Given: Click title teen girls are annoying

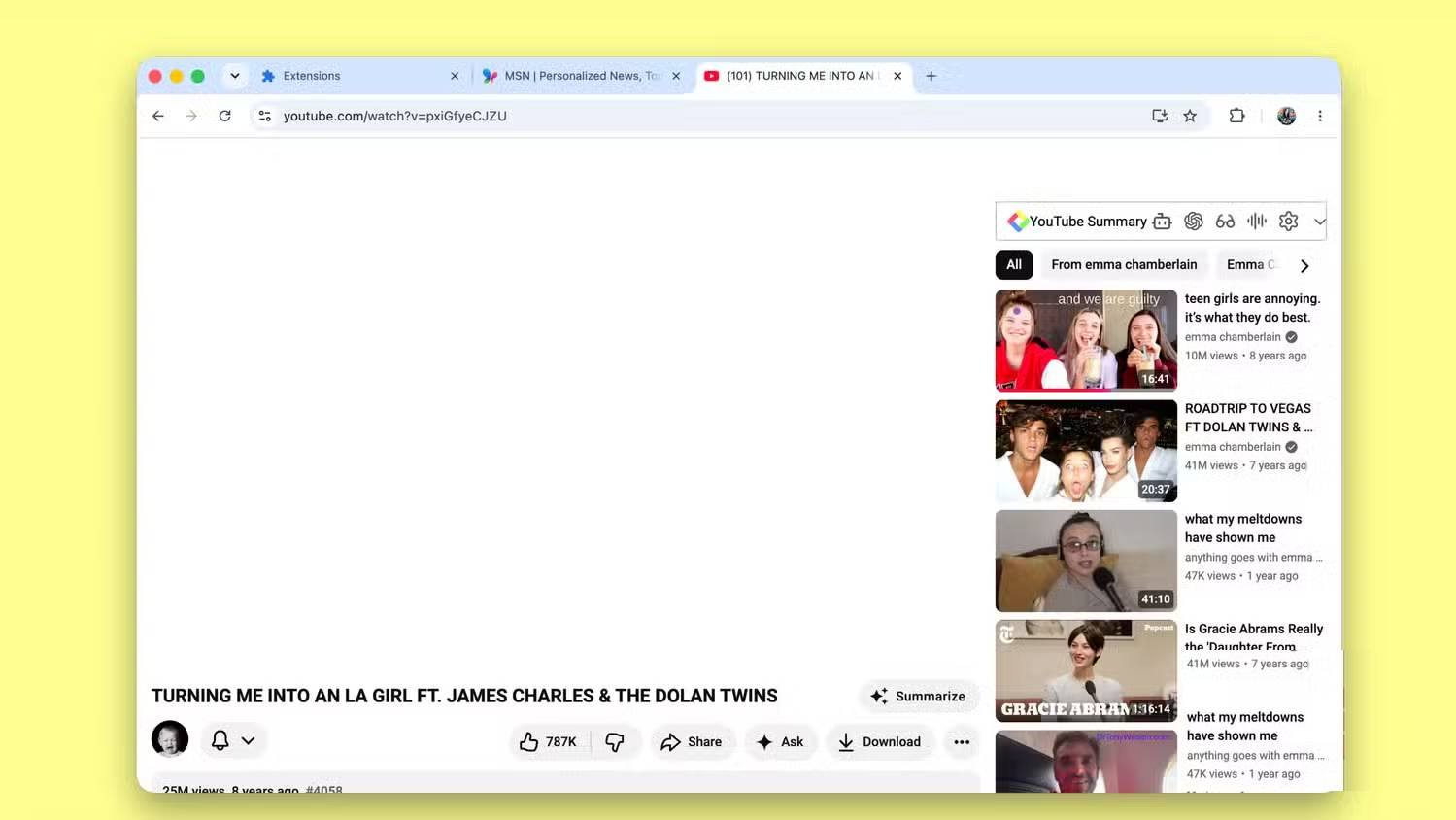Looking at the screenshot, I should [1252, 308].
